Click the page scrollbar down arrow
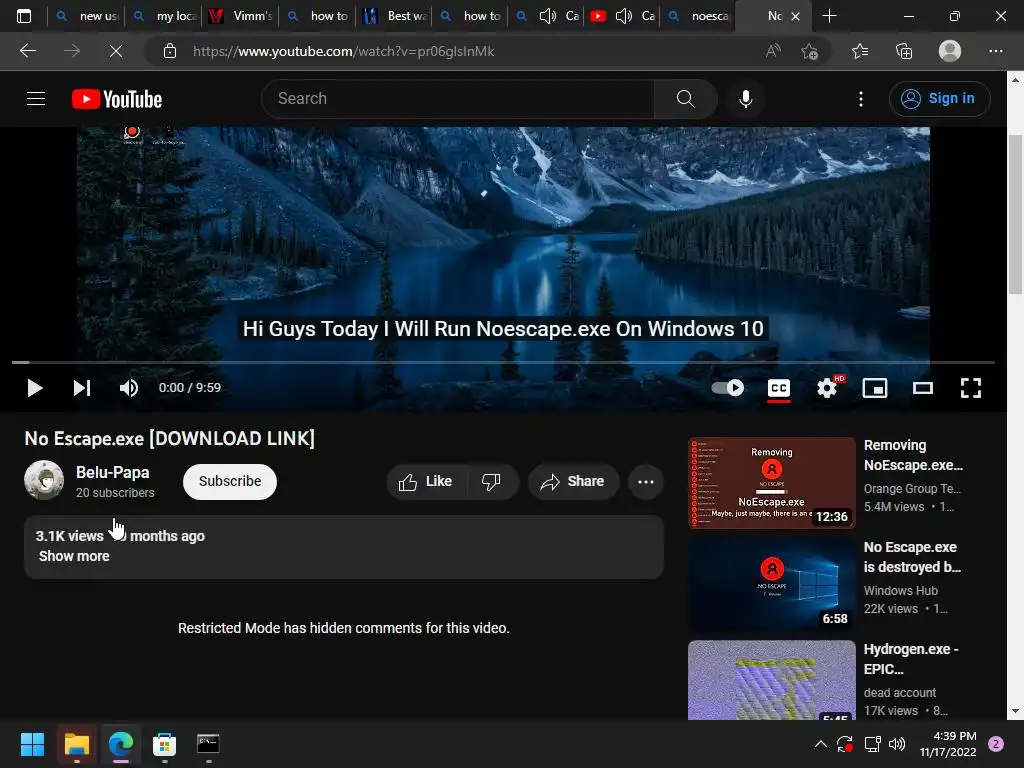Screen dimensions: 1024x768 pos(1015,711)
